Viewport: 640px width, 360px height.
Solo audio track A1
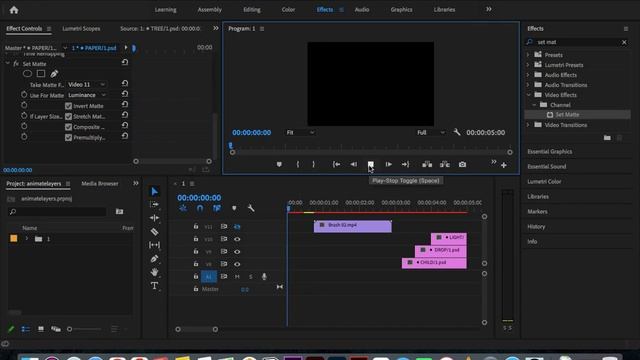click(251, 277)
